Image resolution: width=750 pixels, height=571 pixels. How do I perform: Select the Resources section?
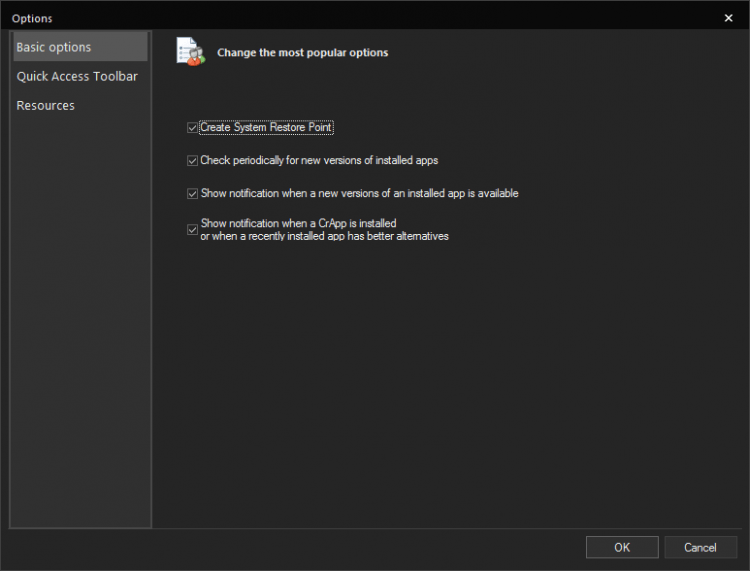pyautogui.click(x=46, y=105)
